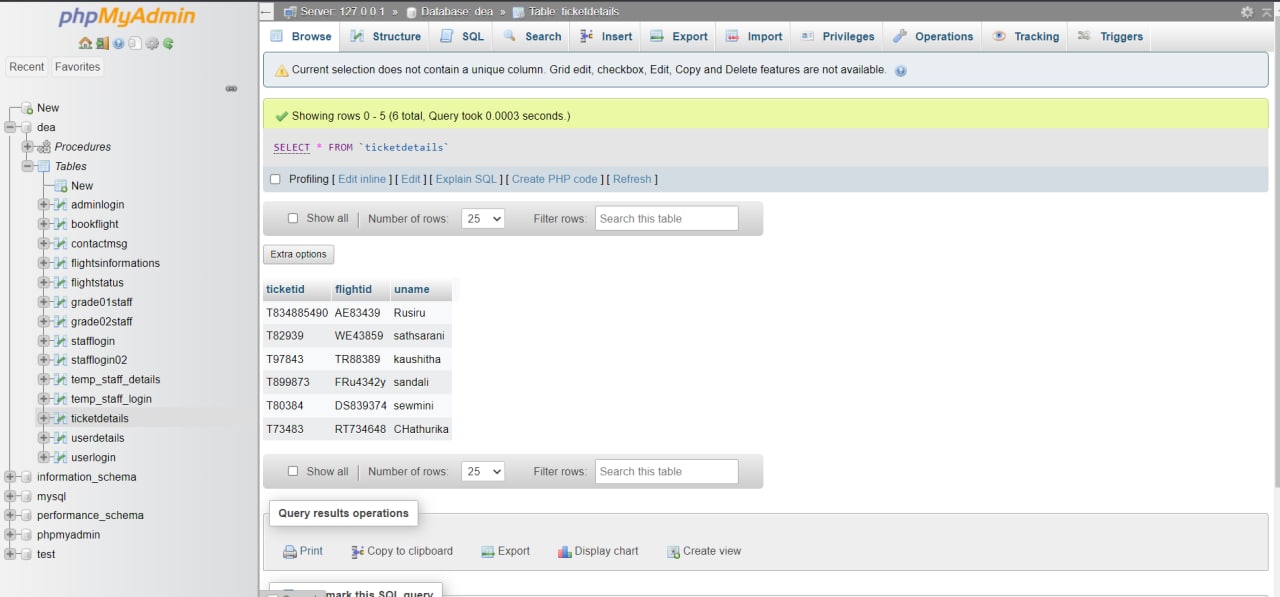The width and height of the screenshot is (1280, 597).
Task: Expand the stafflogin table node
Action: tap(43, 341)
